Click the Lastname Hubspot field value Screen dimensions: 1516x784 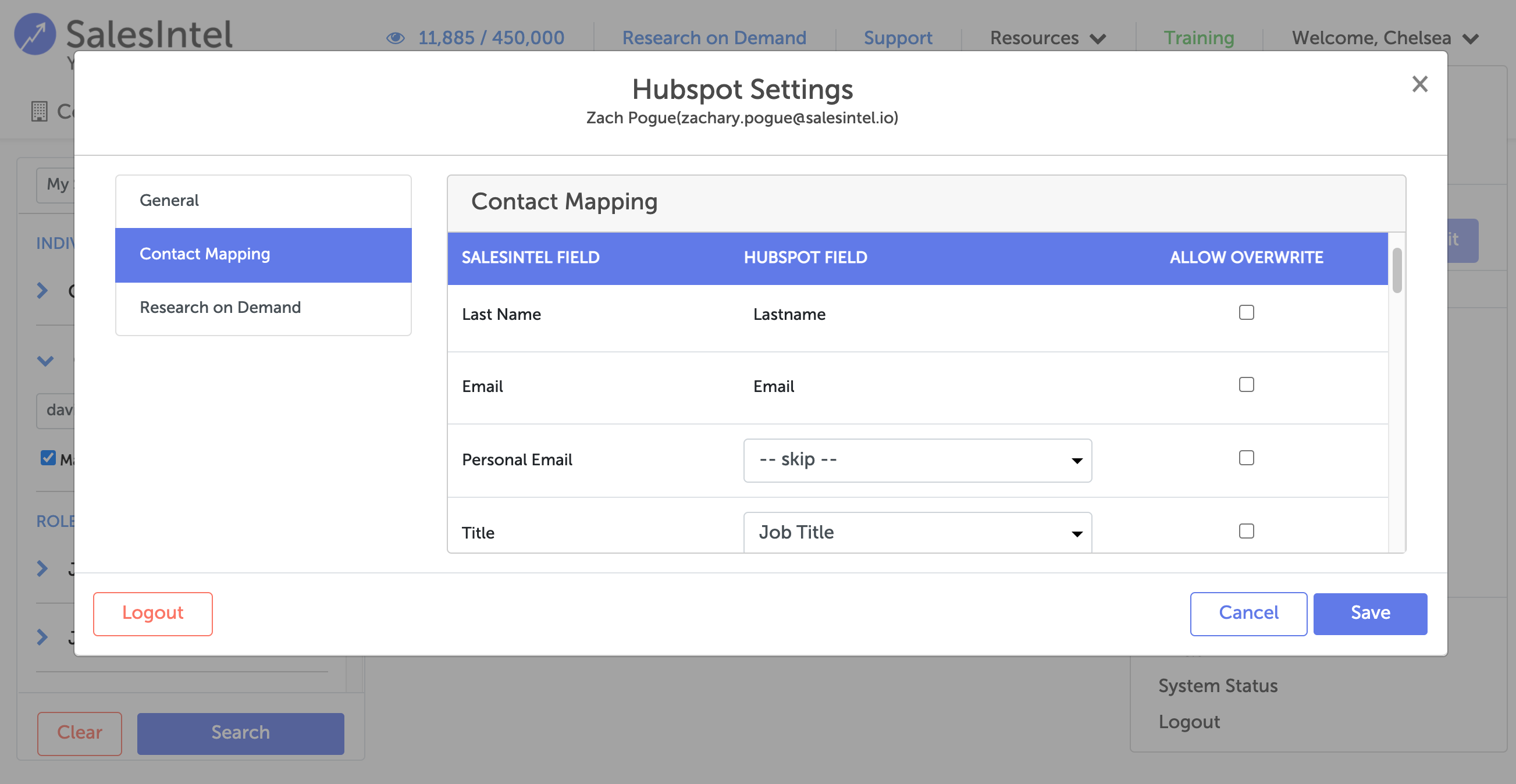(x=789, y=315)
